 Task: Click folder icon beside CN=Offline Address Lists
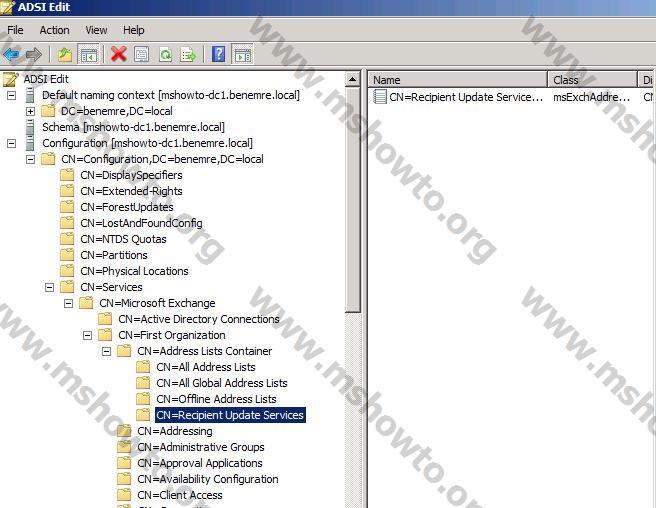point(143,399)
